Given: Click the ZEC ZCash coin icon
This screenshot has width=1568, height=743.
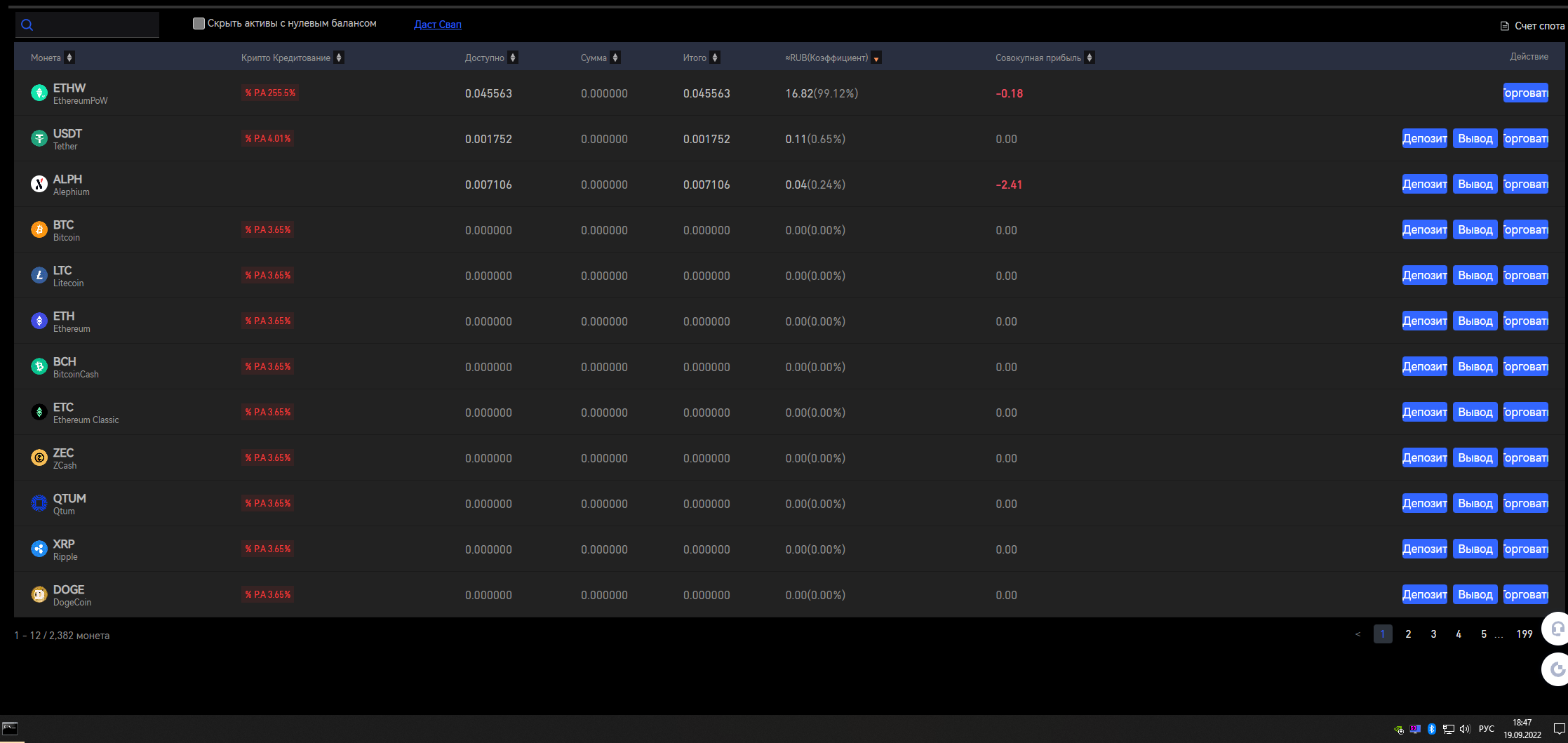Looking at the screenshot, I should [39, 457].
